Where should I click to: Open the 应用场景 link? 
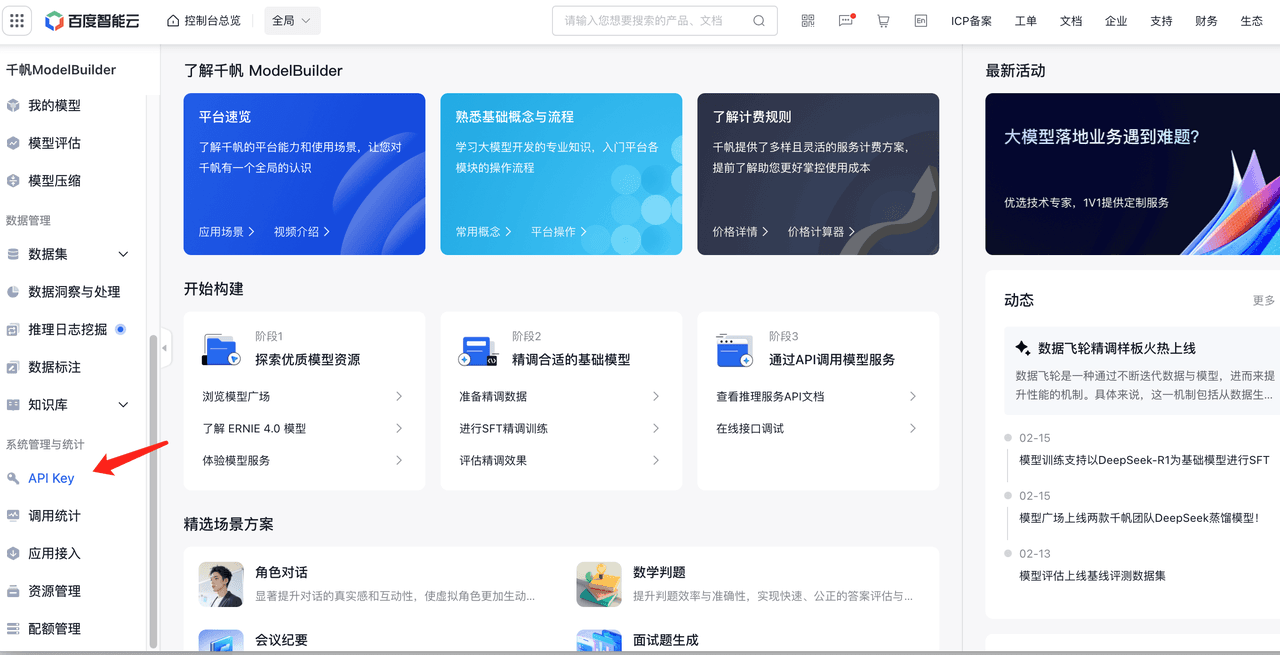click(227, 231)
